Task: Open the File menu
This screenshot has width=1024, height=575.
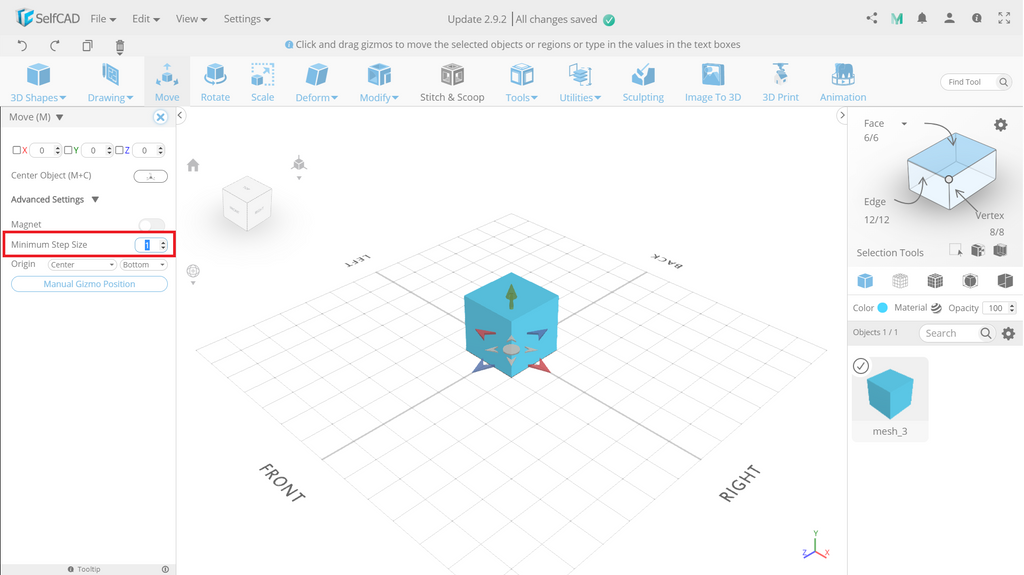Action: tap(102, 19)
